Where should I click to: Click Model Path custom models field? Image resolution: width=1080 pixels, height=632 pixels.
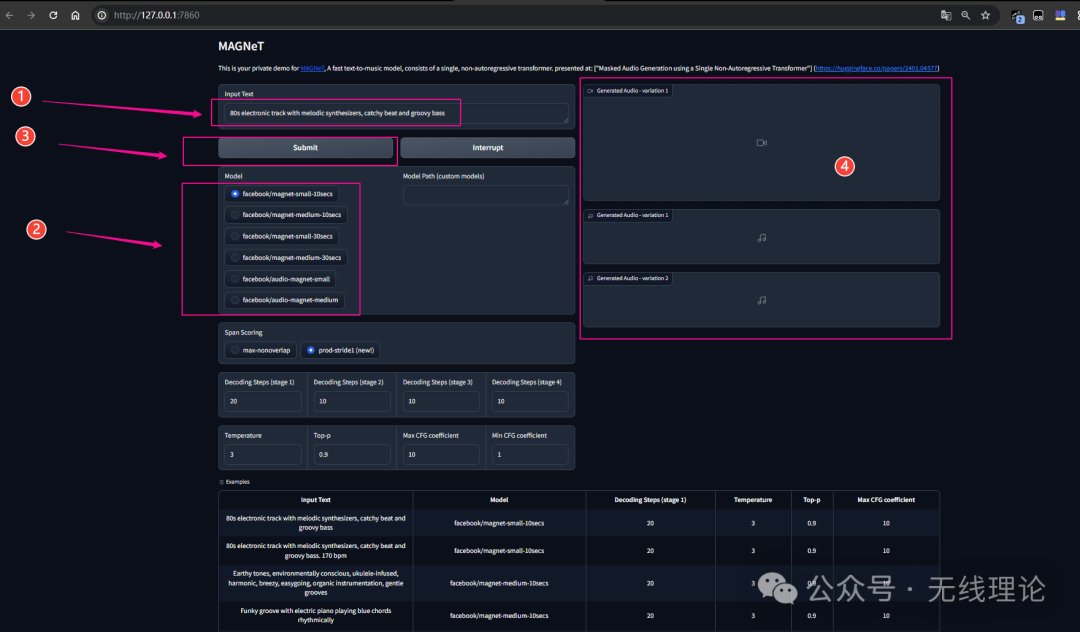[486, 195]
